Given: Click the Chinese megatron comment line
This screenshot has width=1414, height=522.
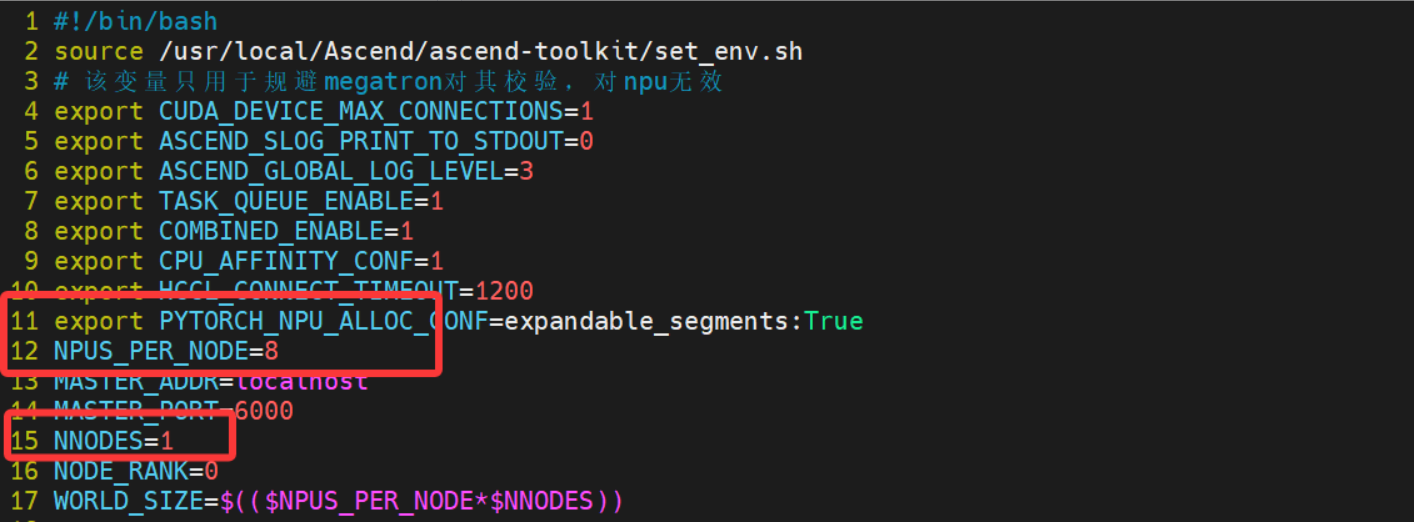Looking at the screenshot, I should (x=388, y=81).
